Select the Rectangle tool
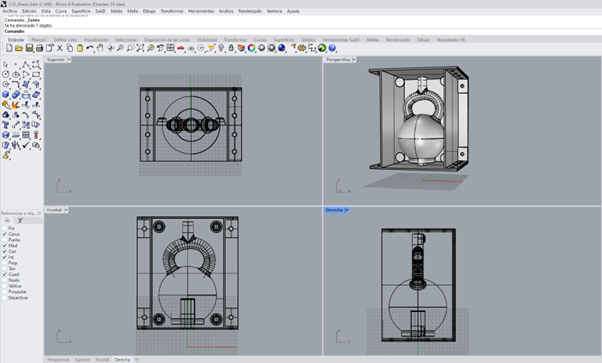This screenshot has width=602, height=363. click(x=36, y=74)
